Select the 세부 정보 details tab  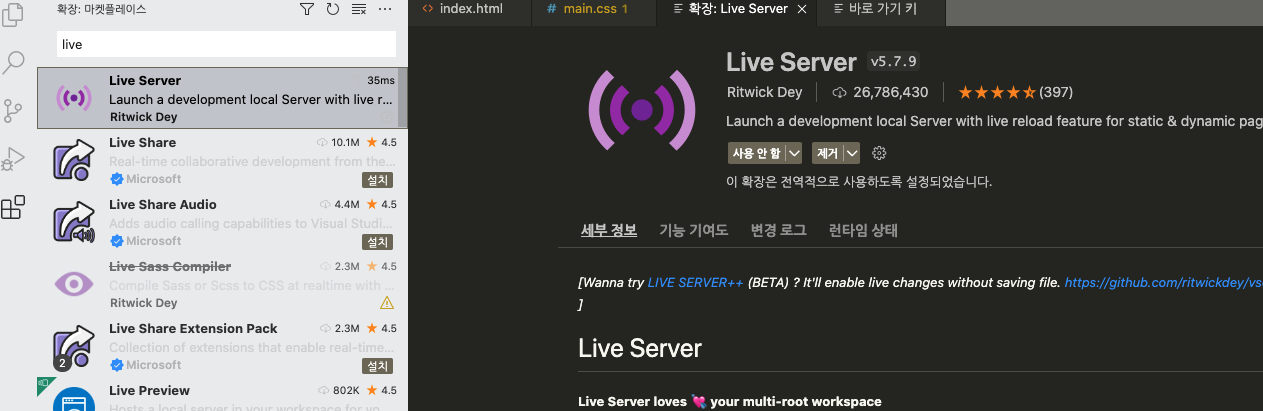[609, 230]
